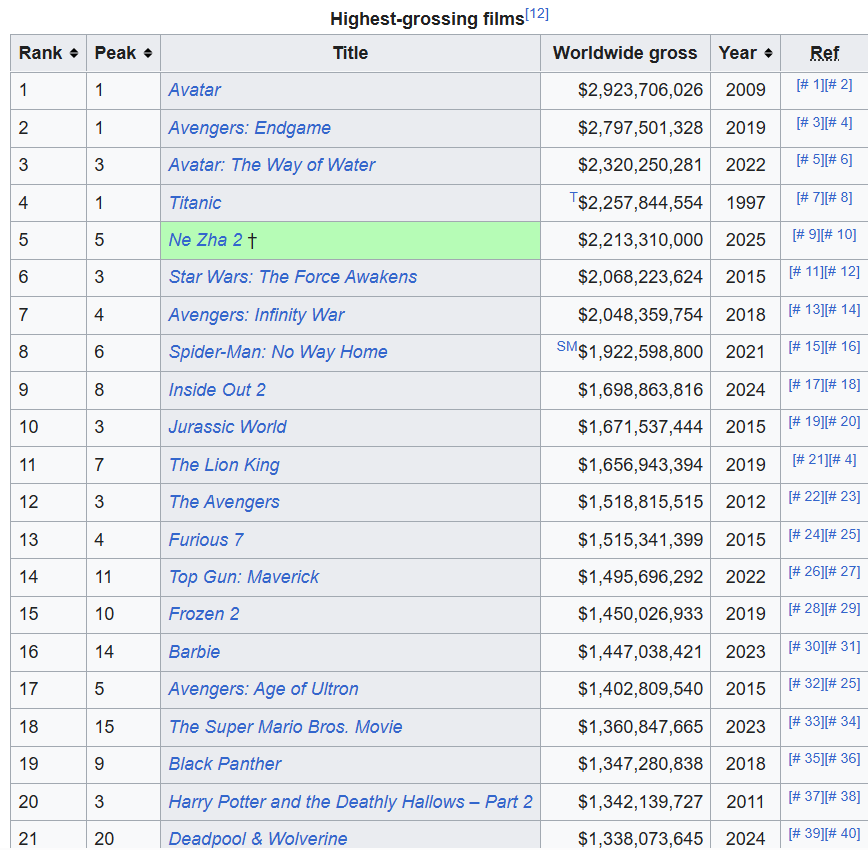
Task: Click the SM superscript beside Spider-Man's gross
Action: pos(566,346)
